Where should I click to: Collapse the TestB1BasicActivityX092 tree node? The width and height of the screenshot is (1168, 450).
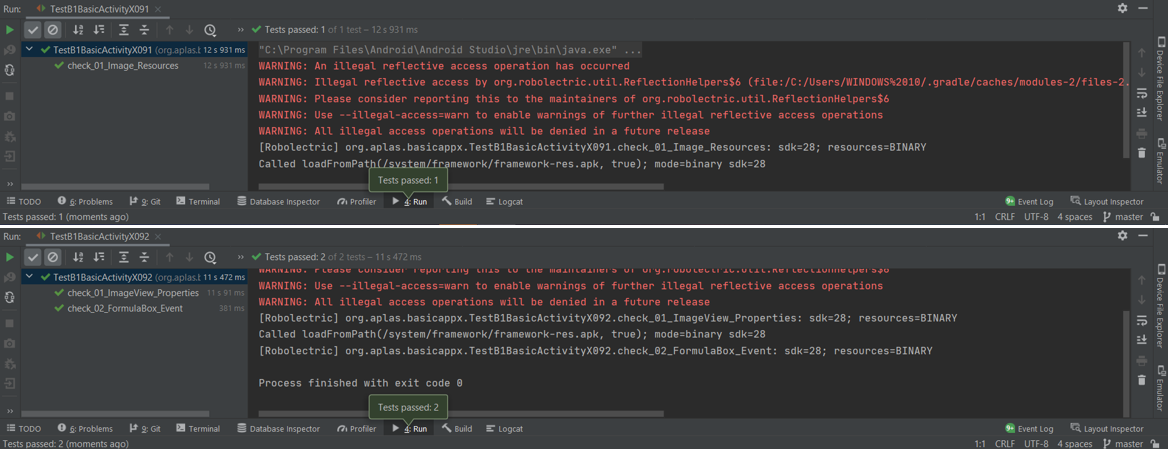pyautogui.click(x=31, y=277)
